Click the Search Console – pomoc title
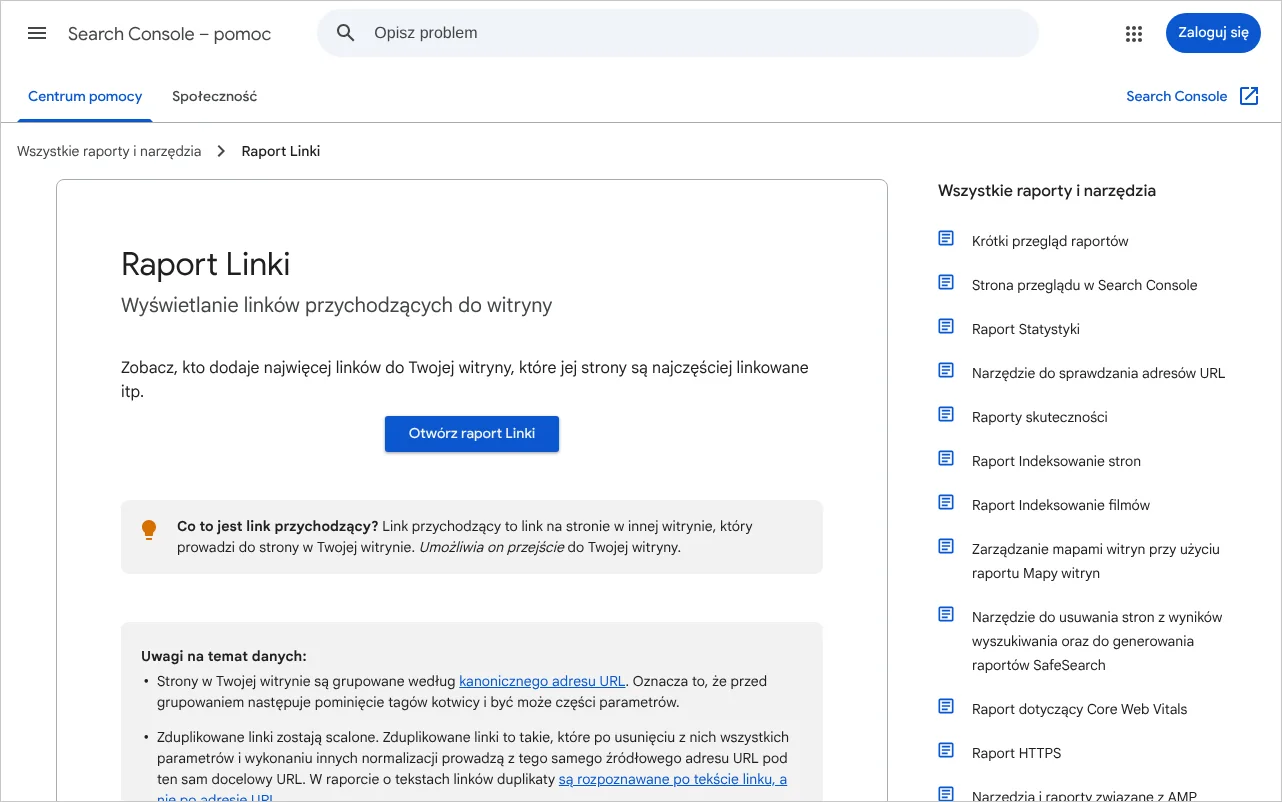Viewport: 1282px width, 802px height. tap(169, 34)
